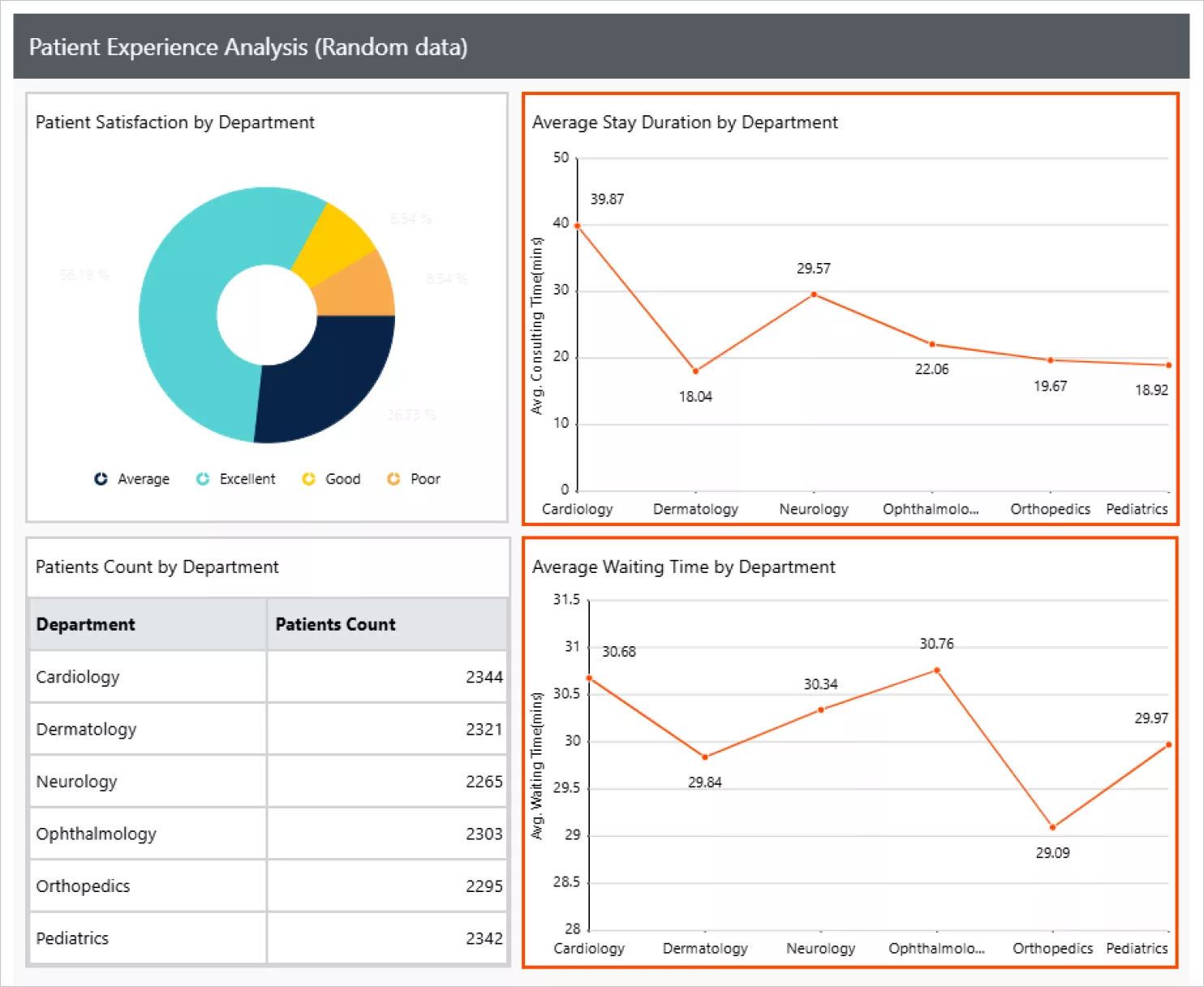Select the Ophthalmology table row cell
Screen dimensions: 1204x987
coord(148,834)
